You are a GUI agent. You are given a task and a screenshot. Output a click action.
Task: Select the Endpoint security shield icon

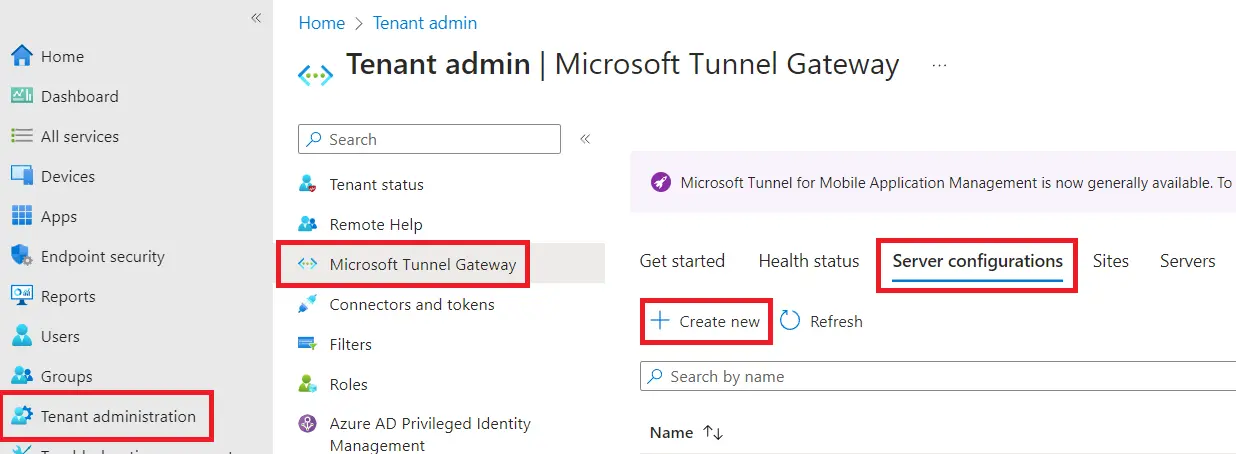click(22, 256)
